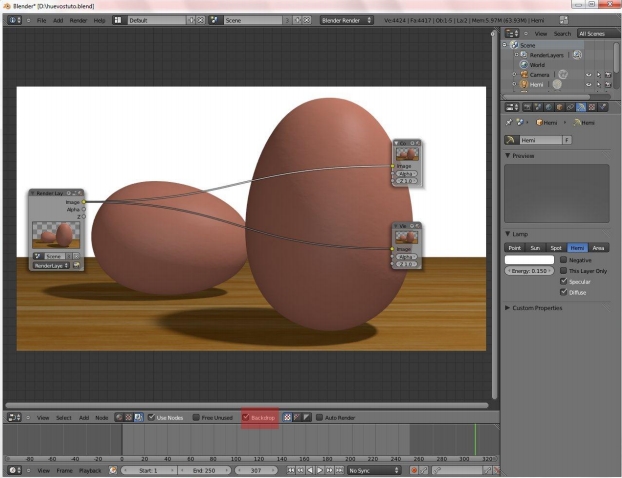The height and width of the screenshot is (478, 622).
Task: Click the F fake user button
Action: tap(567, 140)
